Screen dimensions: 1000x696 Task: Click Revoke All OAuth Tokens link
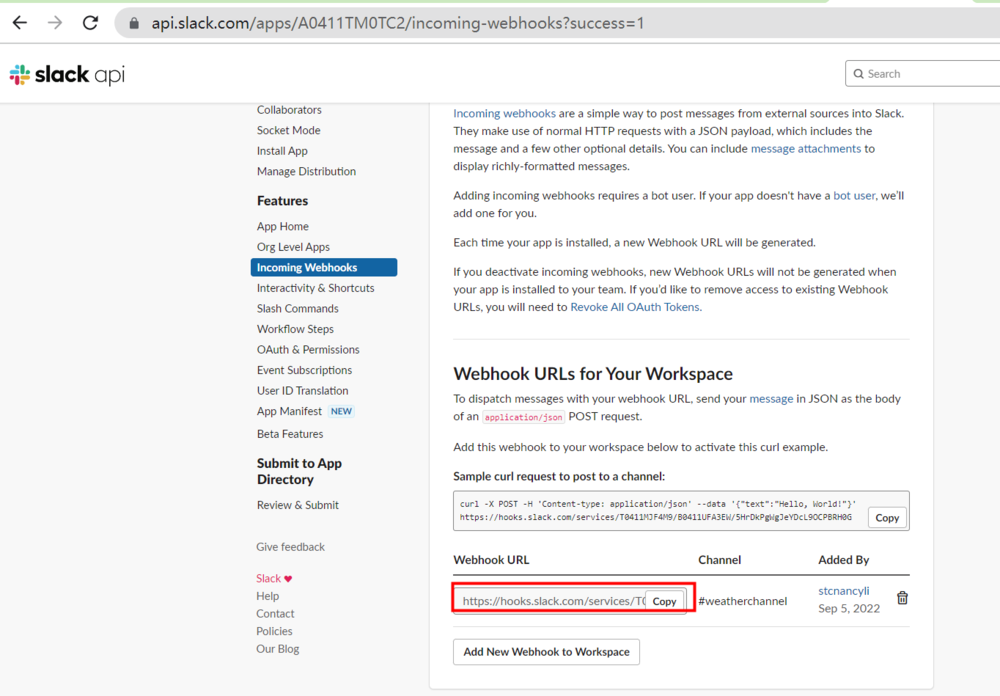(635, 307)
